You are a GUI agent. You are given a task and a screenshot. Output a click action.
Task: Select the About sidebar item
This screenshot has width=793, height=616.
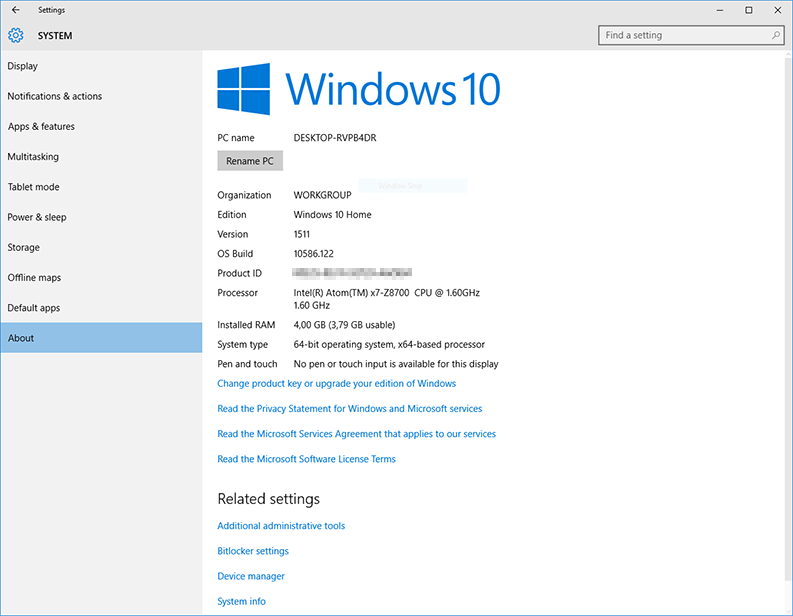click(x=101, y=338)
